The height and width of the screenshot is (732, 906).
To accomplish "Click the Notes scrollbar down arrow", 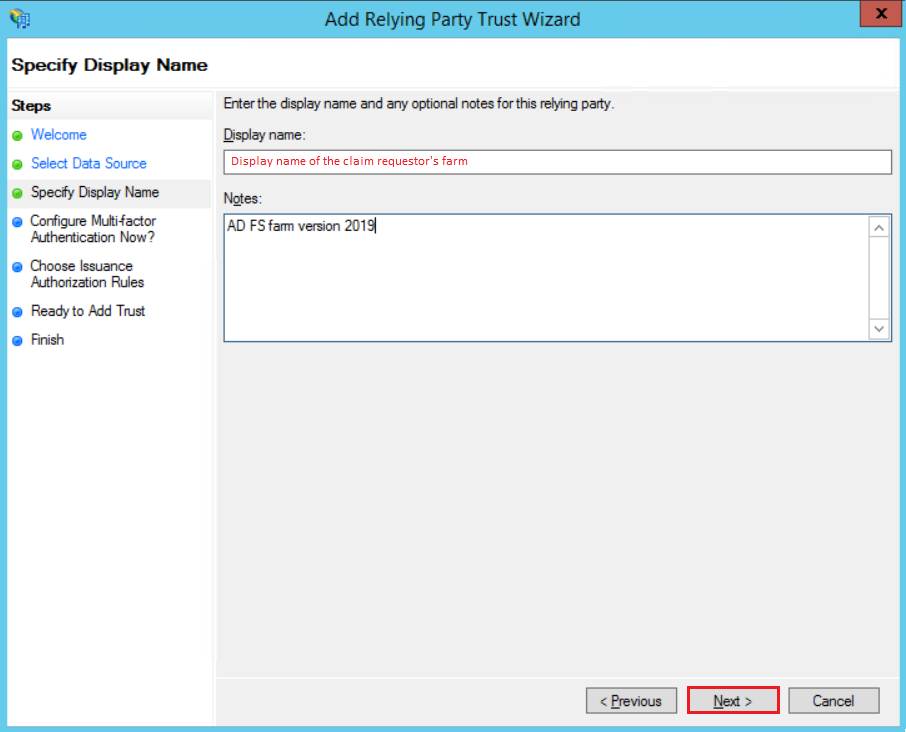I will (879, 329).
